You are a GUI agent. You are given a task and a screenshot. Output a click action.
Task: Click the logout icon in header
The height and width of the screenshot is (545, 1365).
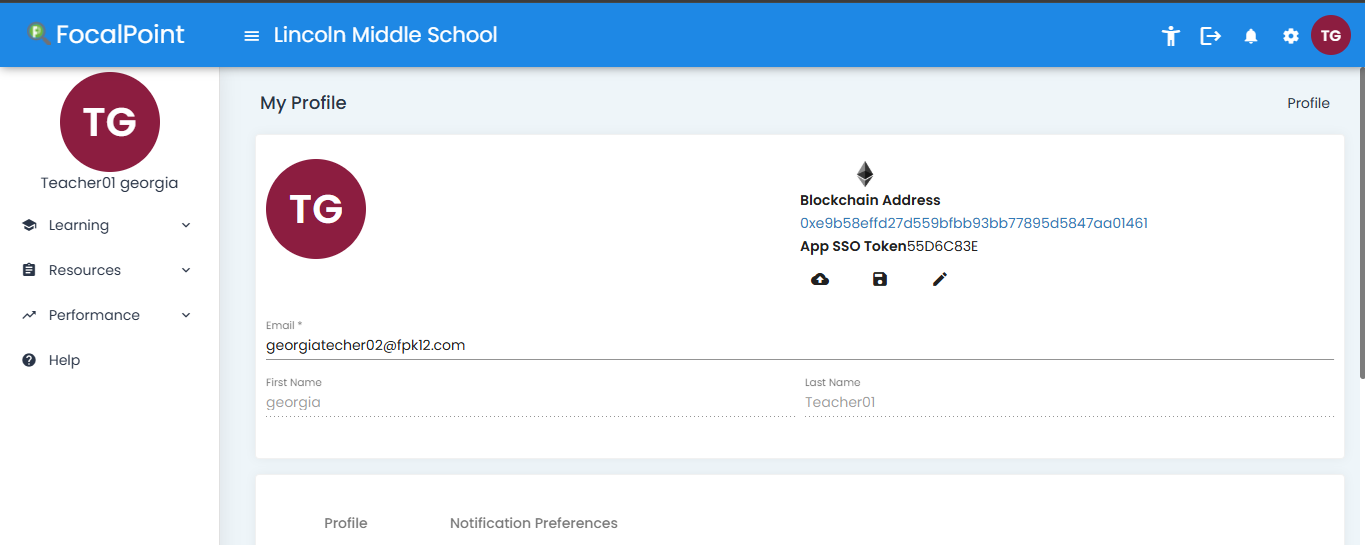tap(1211, 36)
